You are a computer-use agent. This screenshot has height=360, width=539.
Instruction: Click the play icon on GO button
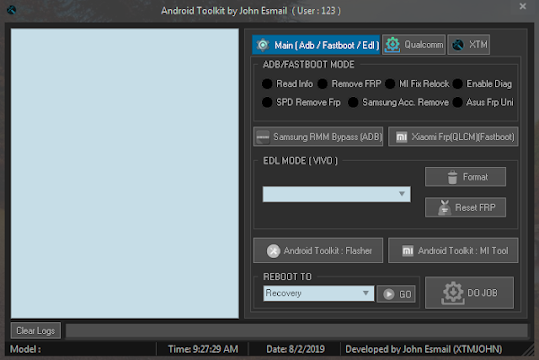(x=389, y=294)
